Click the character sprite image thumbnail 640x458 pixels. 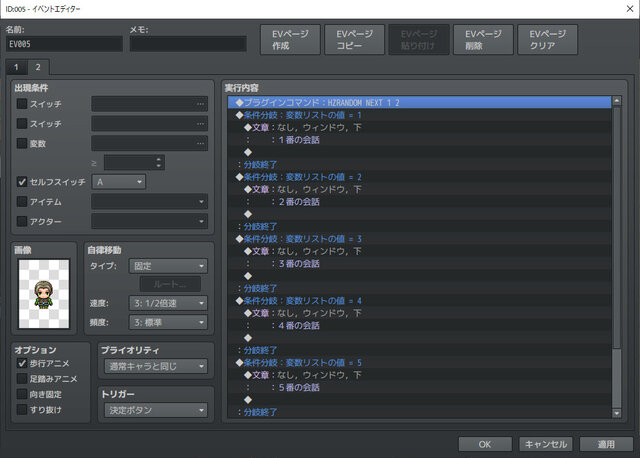(x=44, y=294)
